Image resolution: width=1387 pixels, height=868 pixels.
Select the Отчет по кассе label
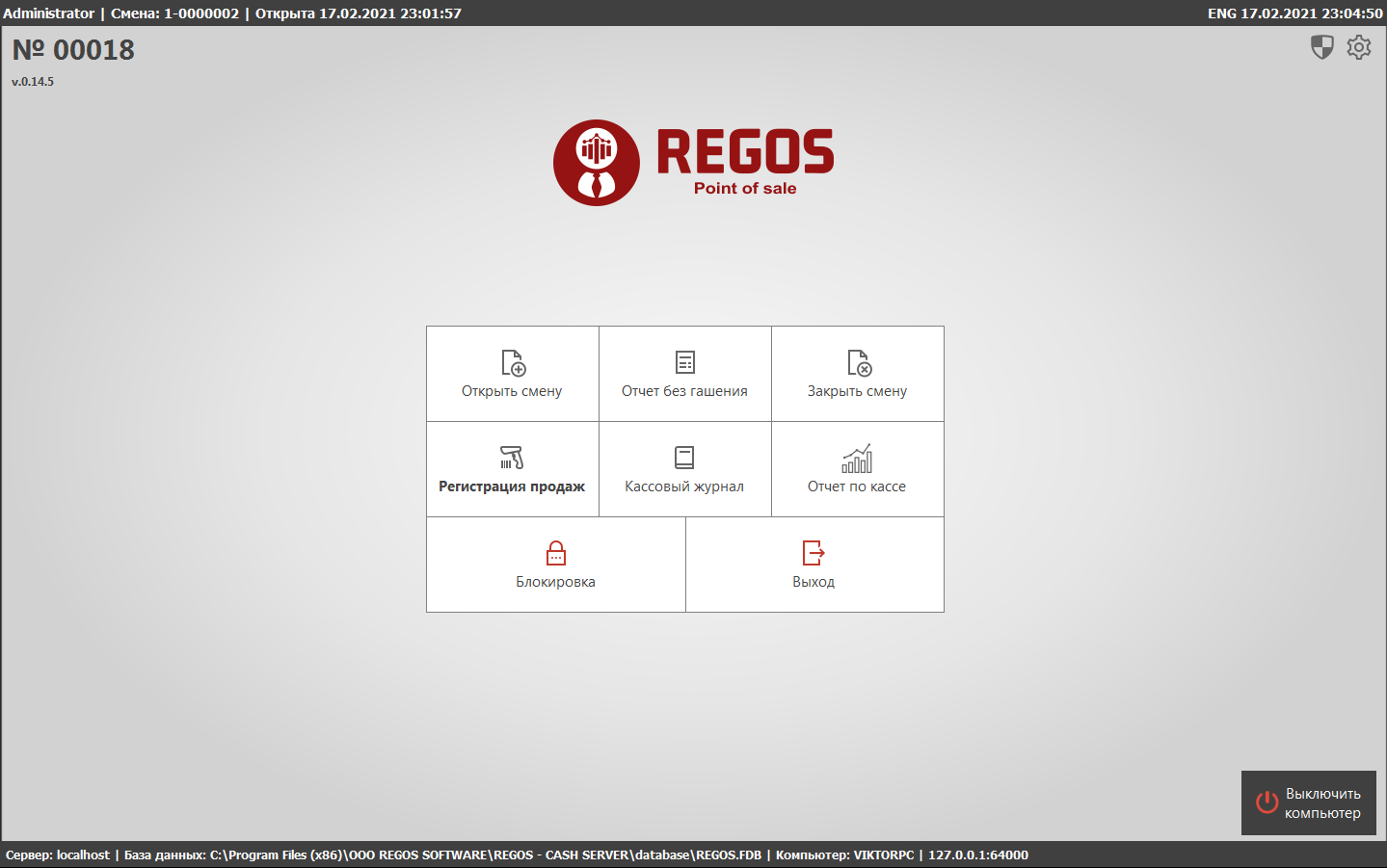click(857, 487)
